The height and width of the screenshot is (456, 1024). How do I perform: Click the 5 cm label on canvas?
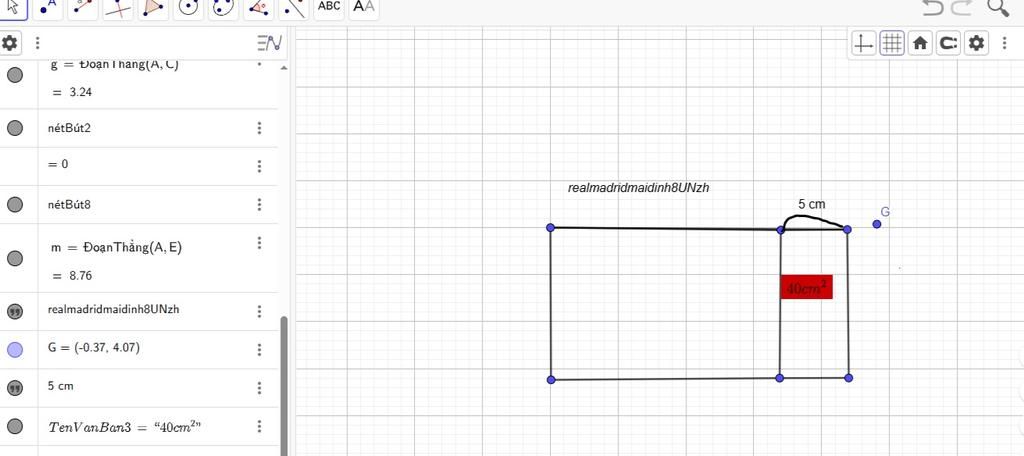point(811,204)
